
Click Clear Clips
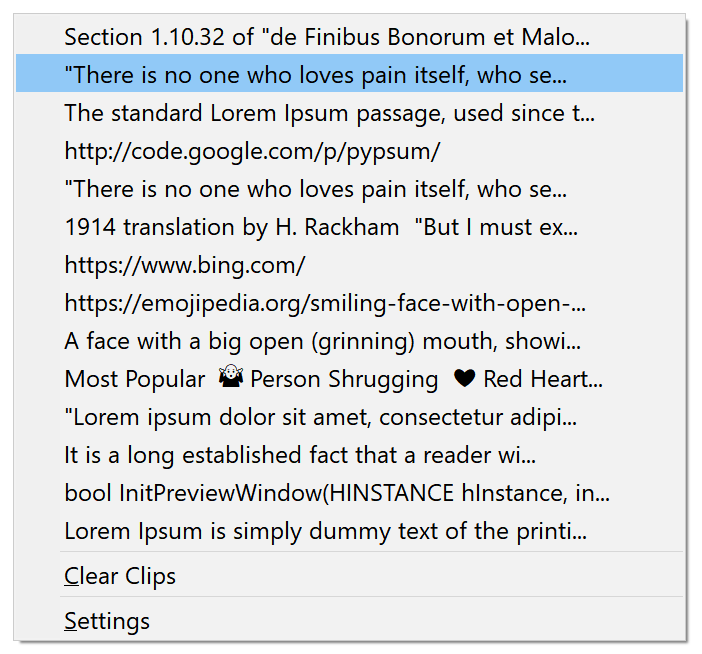(349, 576)
